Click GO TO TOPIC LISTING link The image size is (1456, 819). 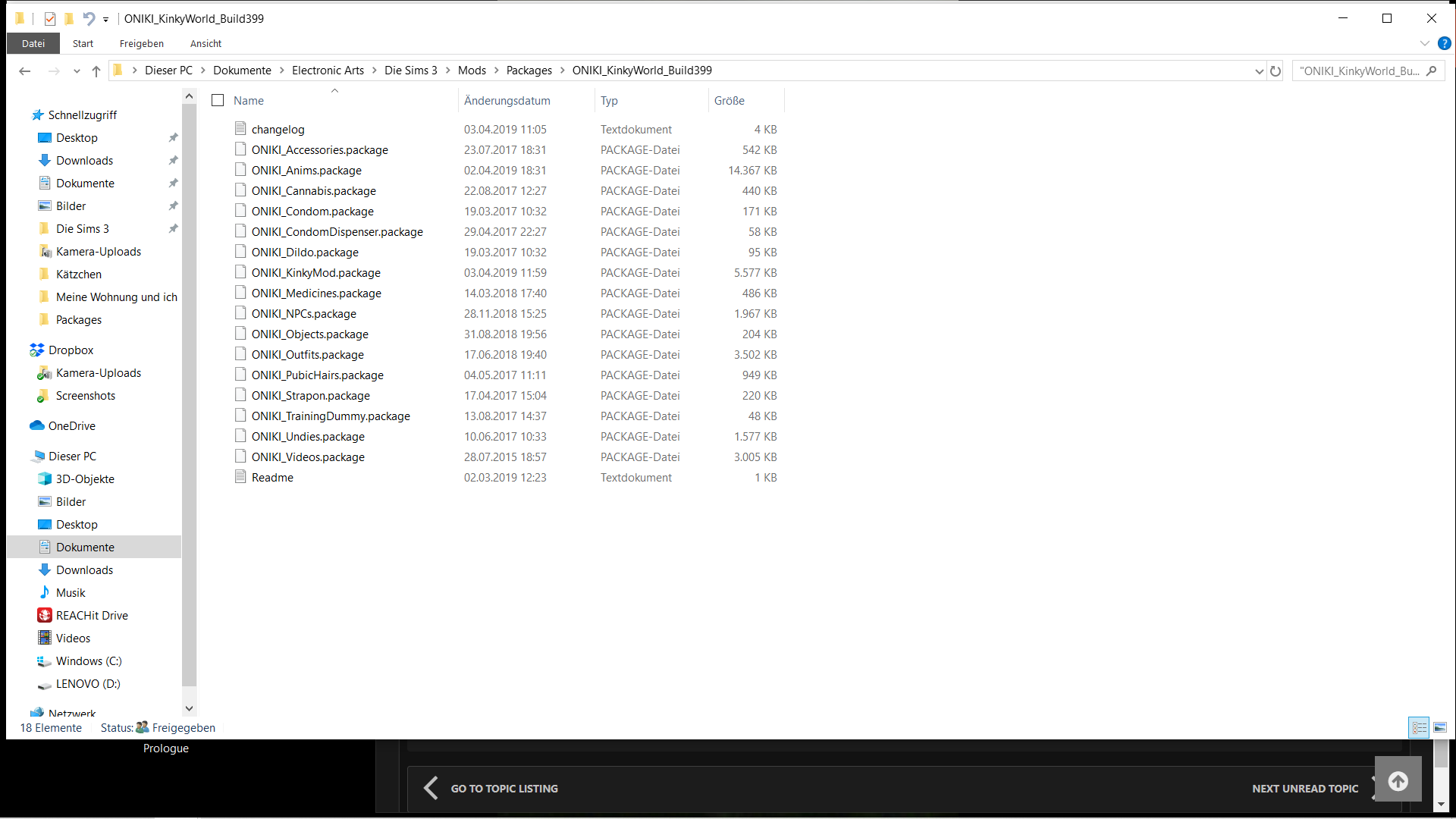[504, 789]
